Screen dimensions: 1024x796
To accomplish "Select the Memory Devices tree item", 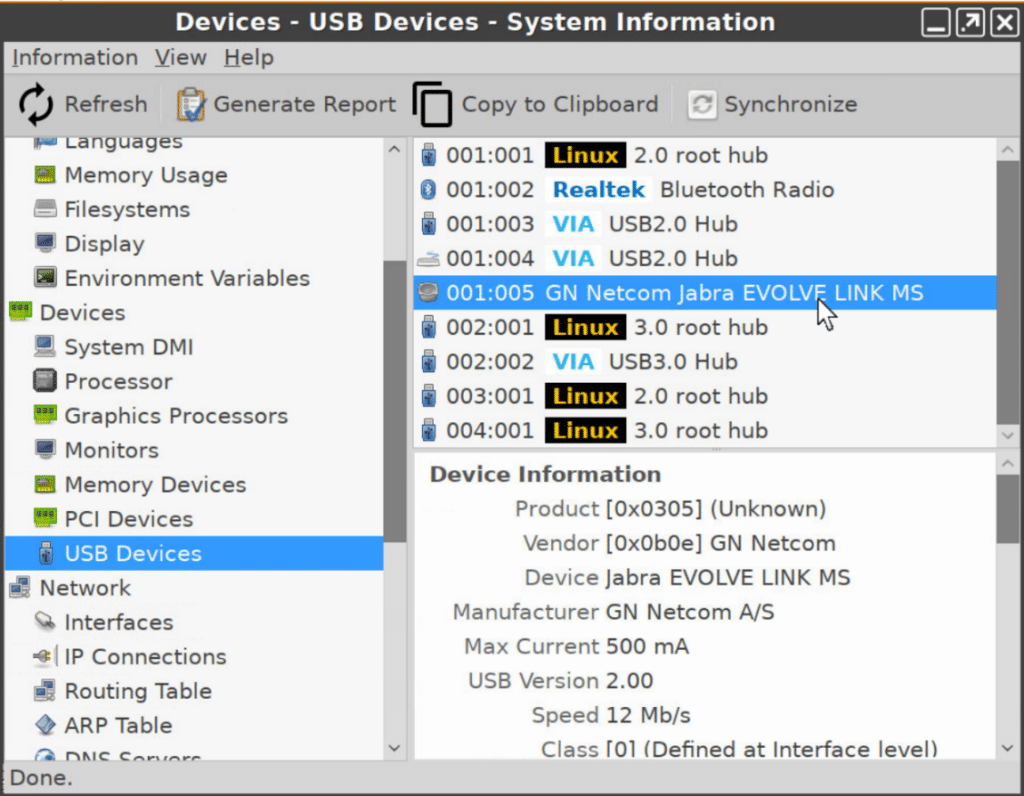I will point(155,484).
